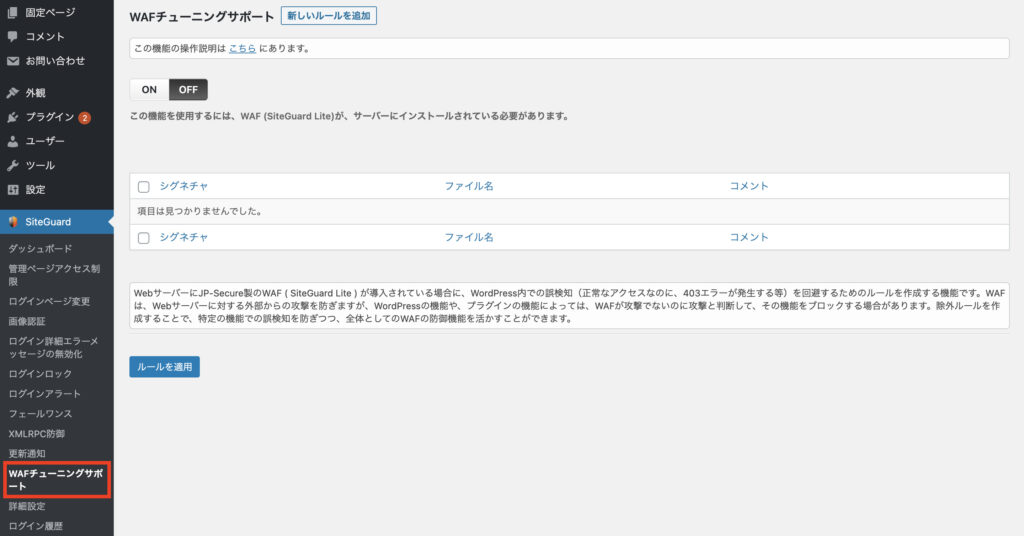Screen dimensions: 1024x536
Task: Click 新しいルールを追加 button
Action: (x=328, y=16)
